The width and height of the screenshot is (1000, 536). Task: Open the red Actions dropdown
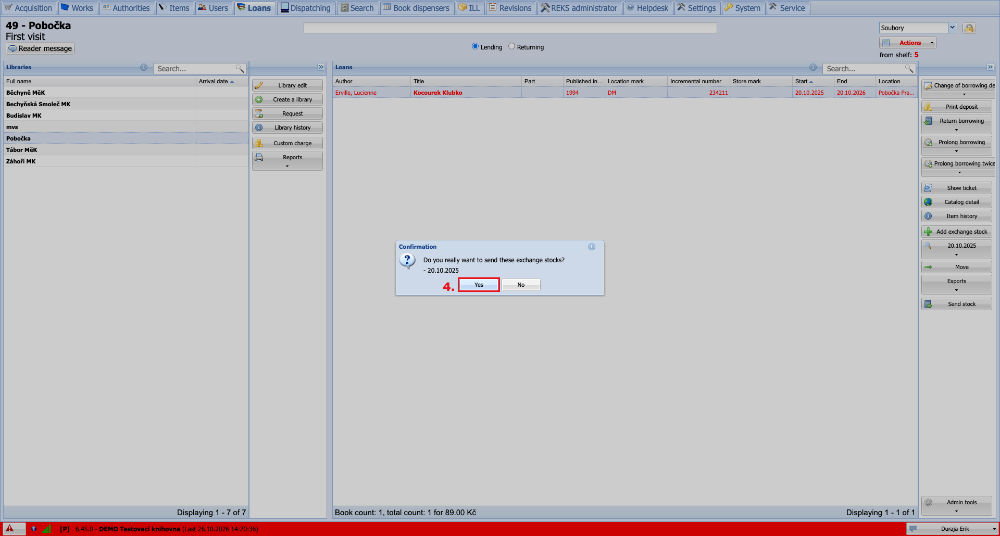point(908,43)
